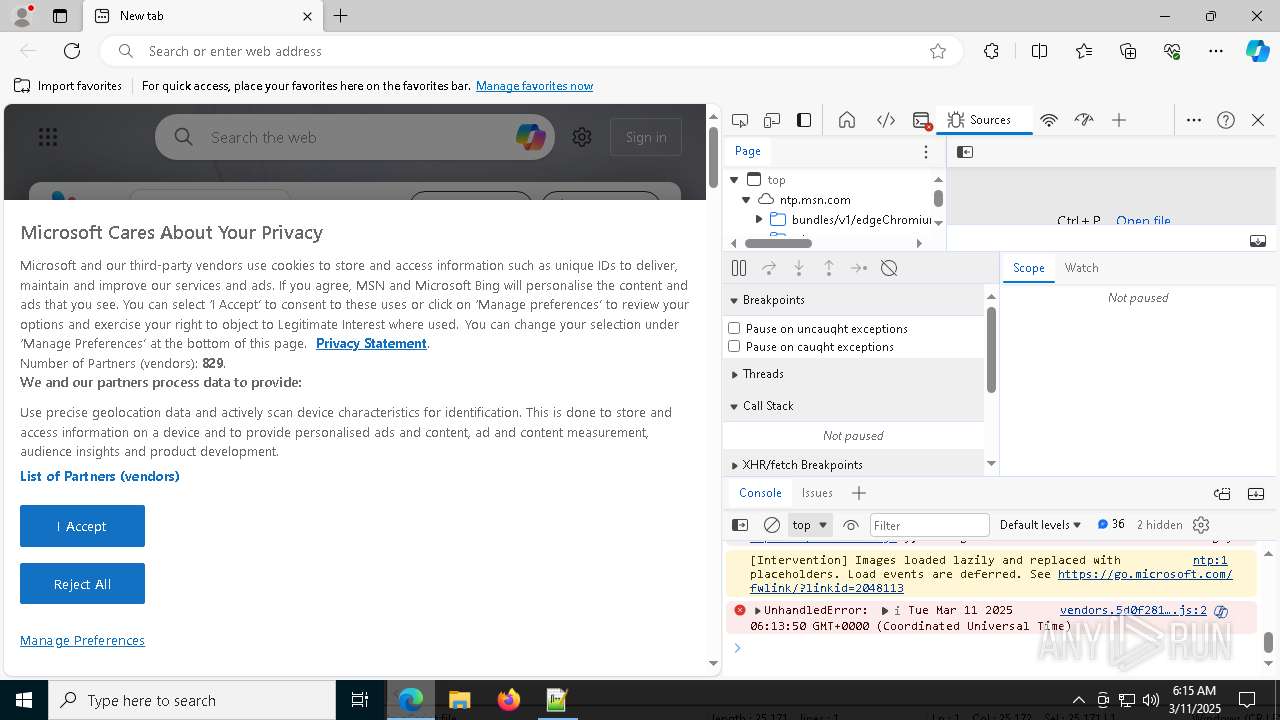Open page settings gear on new tab page
Image resolution: width=1280 pixels, height=720 pixels.
pos(582,137)
